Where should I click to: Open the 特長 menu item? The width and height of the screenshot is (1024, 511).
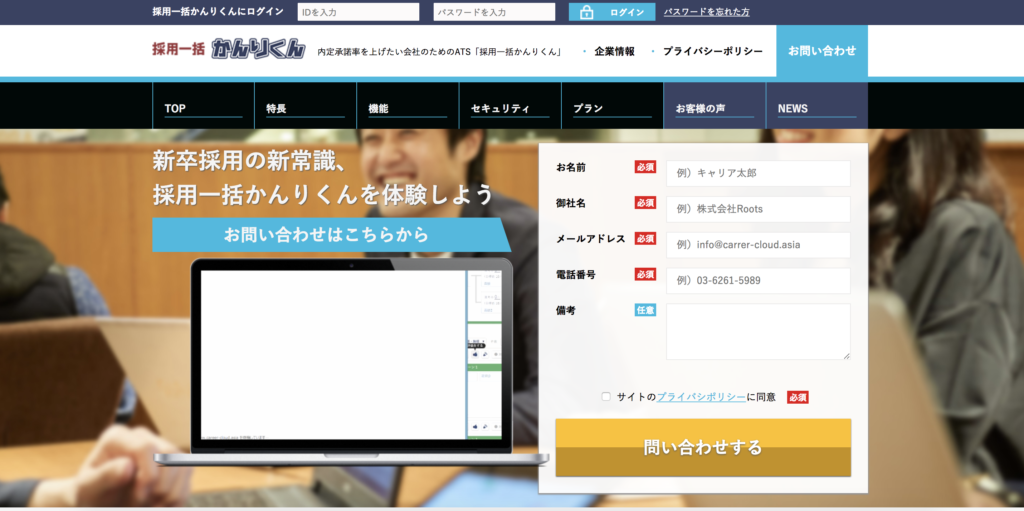tap(306, 106)
